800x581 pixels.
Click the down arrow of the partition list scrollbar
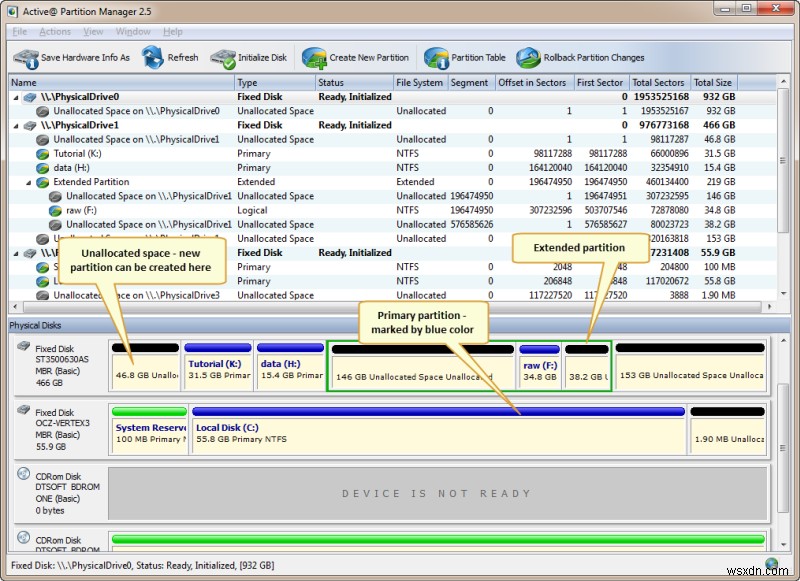tap(783, 294)
